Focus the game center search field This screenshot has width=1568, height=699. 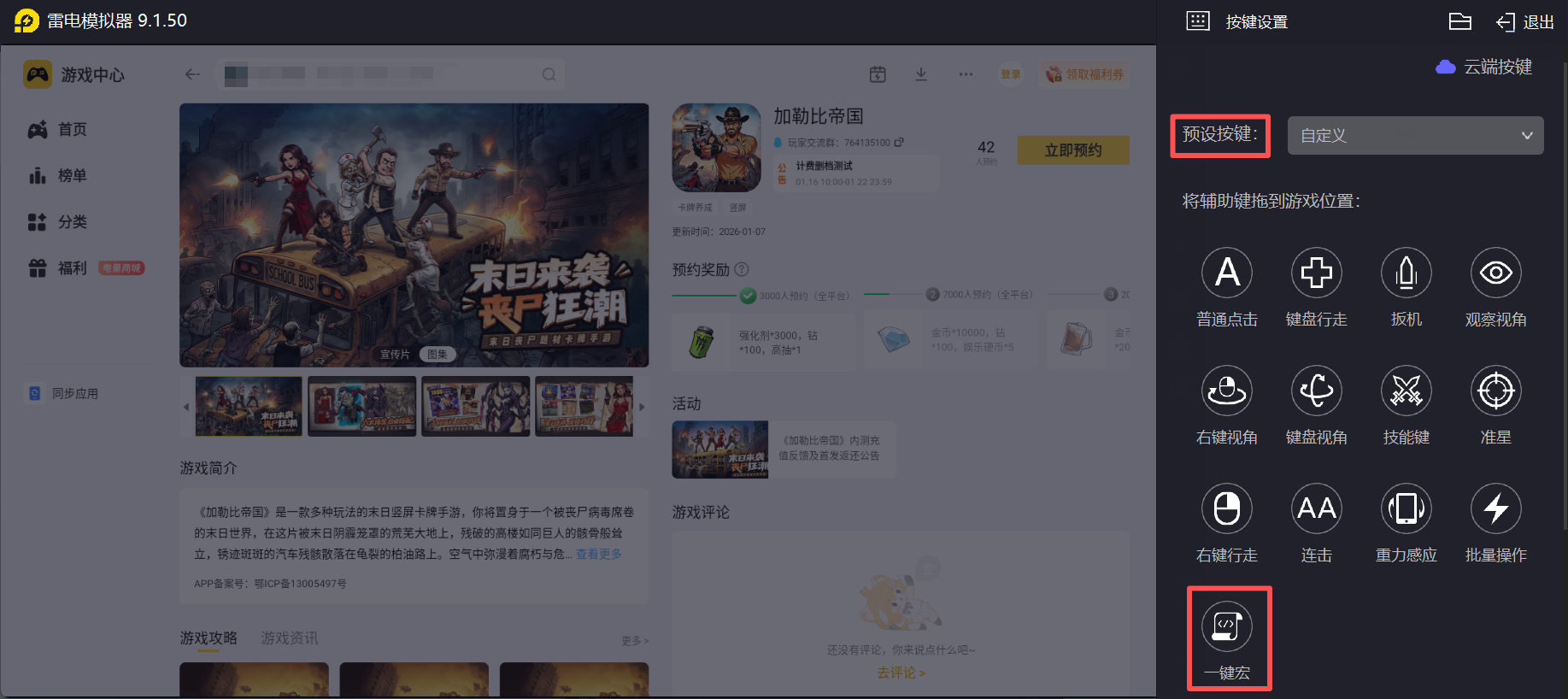click(x=391, y=74)
